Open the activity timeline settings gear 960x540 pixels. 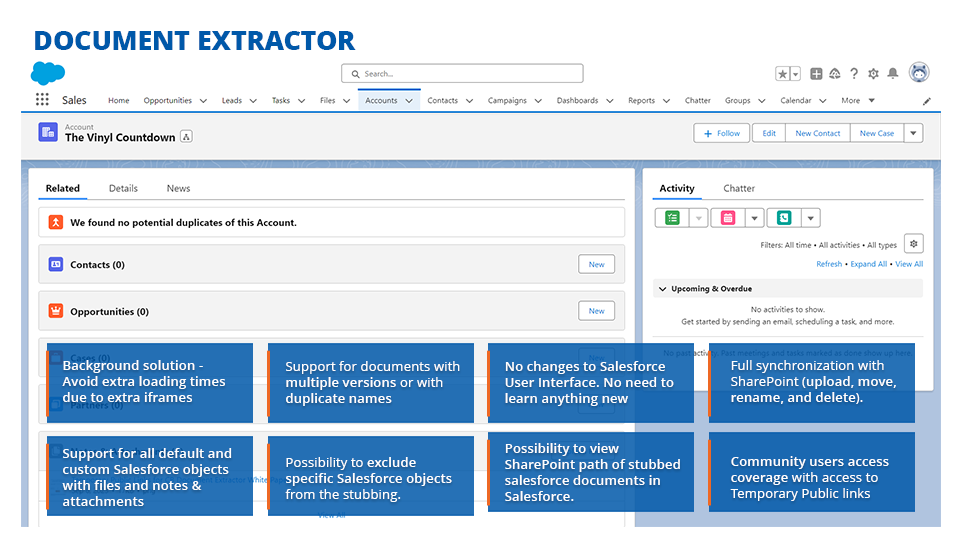point(913,244)
